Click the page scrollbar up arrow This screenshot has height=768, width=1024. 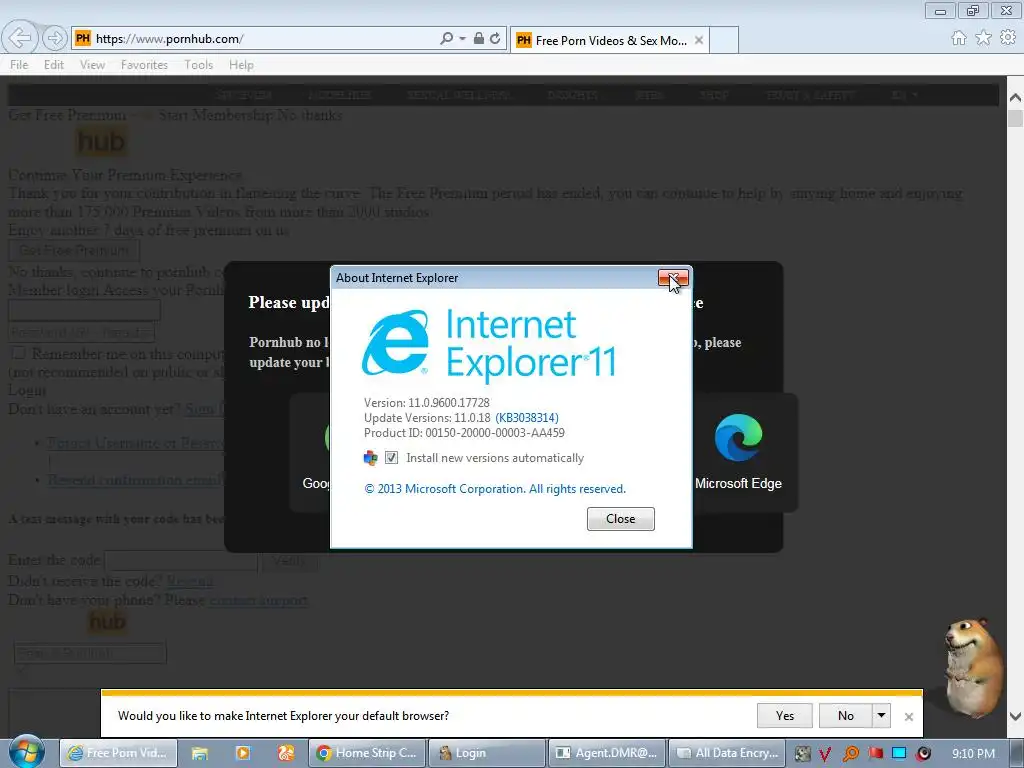click(1015, 98)
